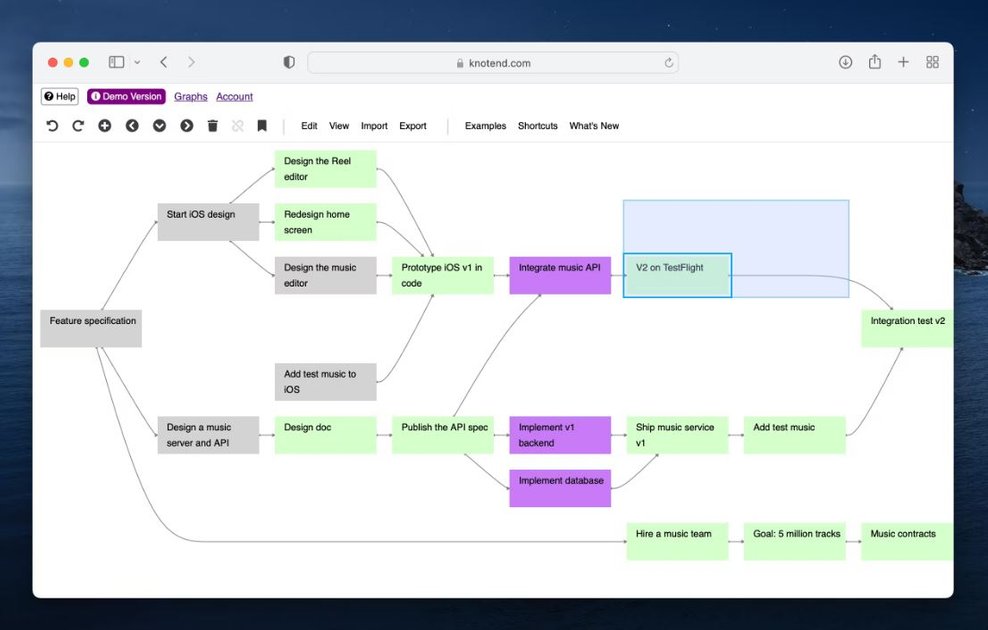Add a new node with the plus-circle icon

(x=105, y=126)
